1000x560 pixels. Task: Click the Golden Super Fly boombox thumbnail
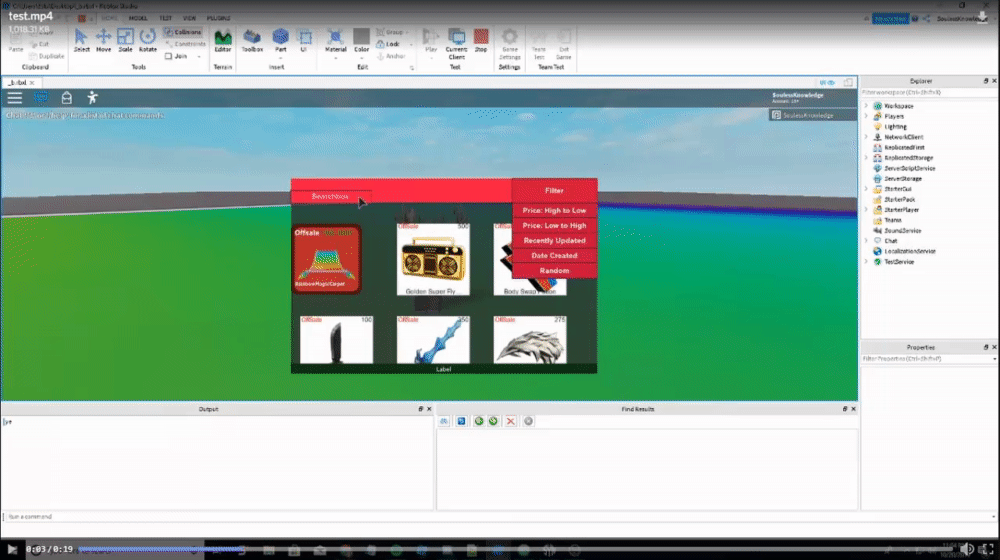point(433,259)
